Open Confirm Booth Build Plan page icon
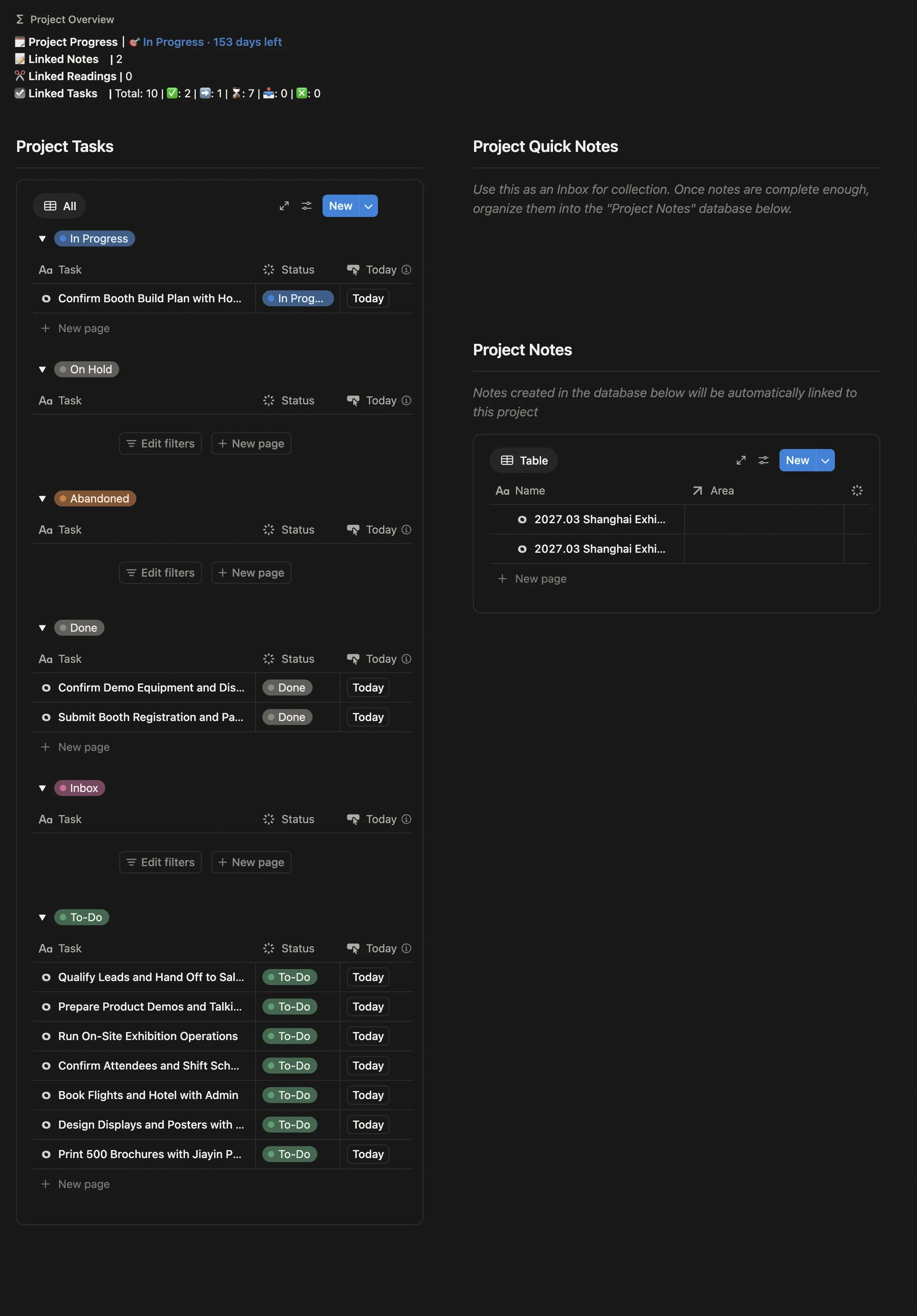The image size is (917, 1316). (x=46, y=299)
